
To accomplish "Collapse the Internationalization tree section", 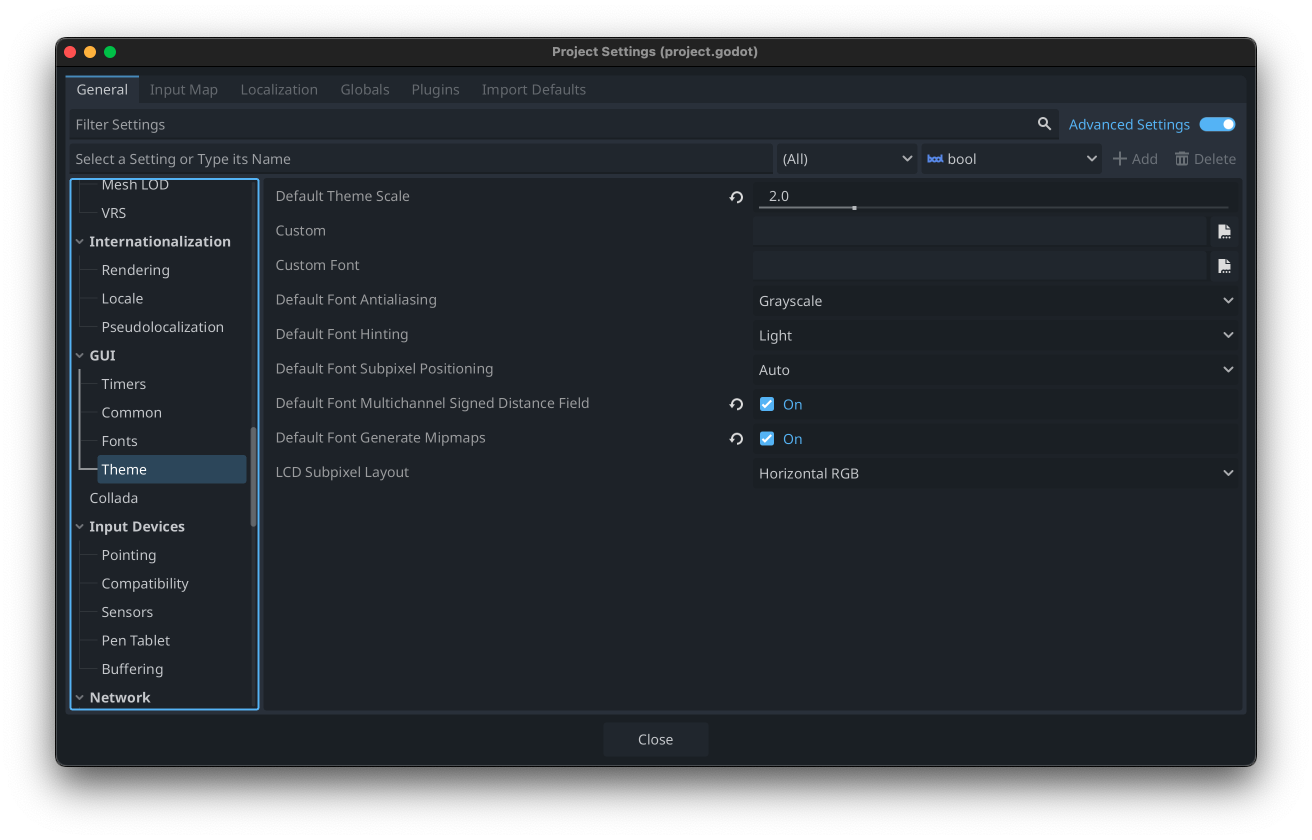I will (80, 242).
